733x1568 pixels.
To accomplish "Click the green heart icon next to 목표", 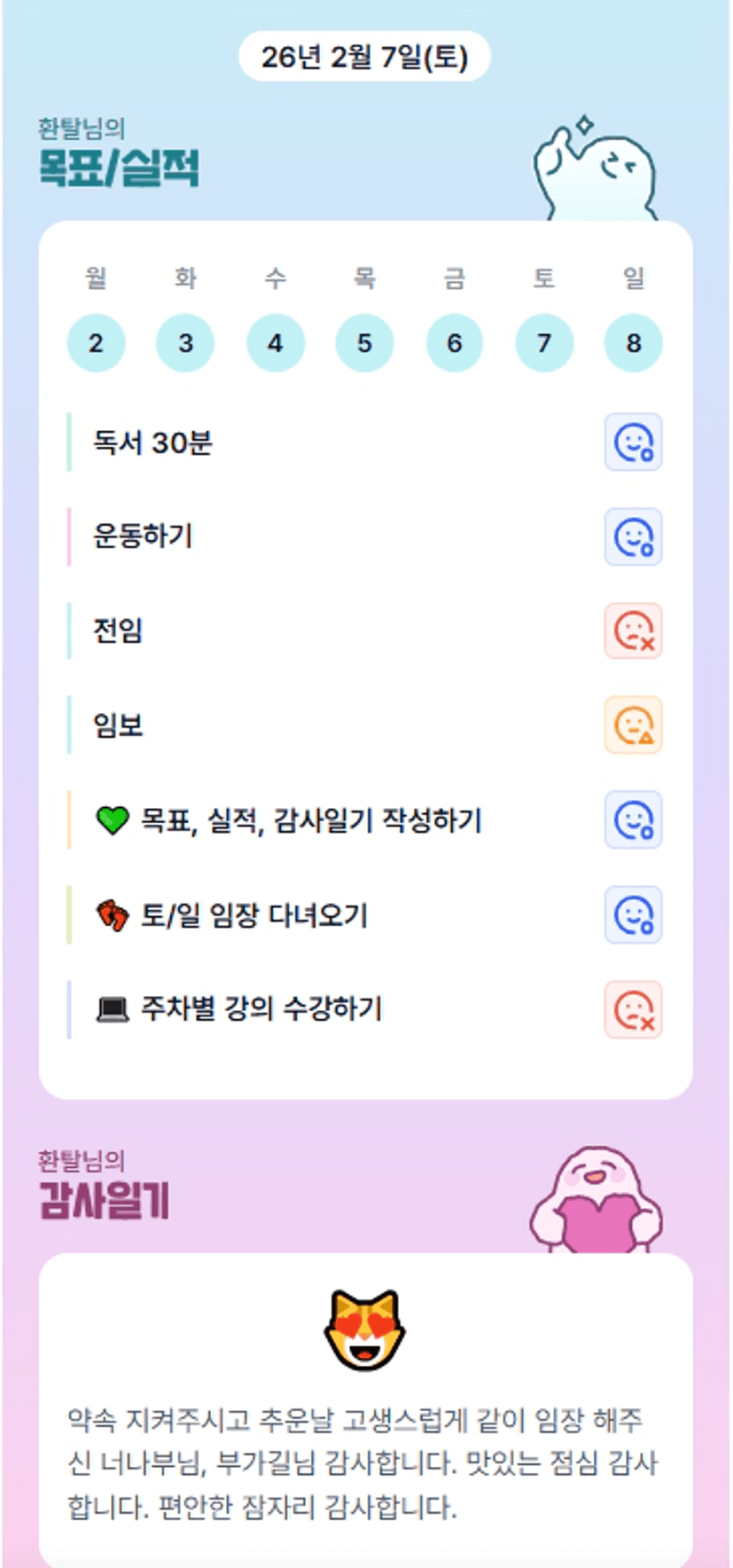I will pyautogui.click(x=113, y=820).
